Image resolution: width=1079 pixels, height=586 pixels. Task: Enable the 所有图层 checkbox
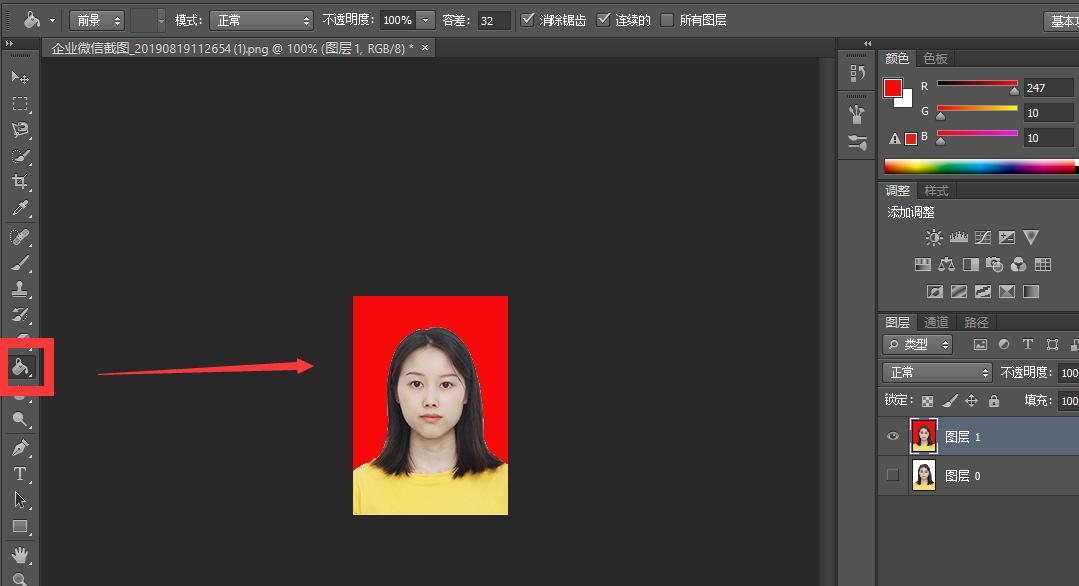(668, 19)
